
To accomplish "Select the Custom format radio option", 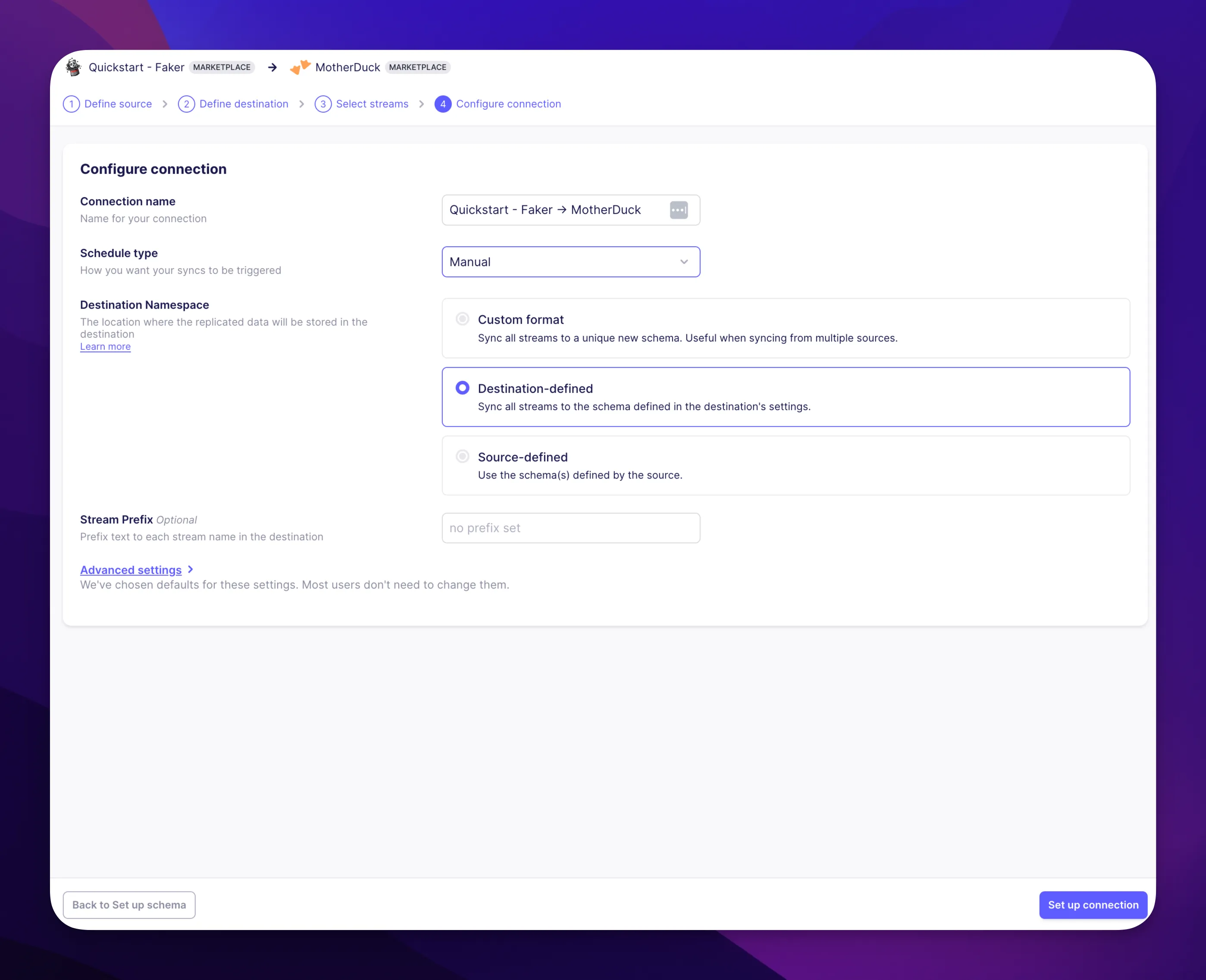I will [x=462, y=319].
